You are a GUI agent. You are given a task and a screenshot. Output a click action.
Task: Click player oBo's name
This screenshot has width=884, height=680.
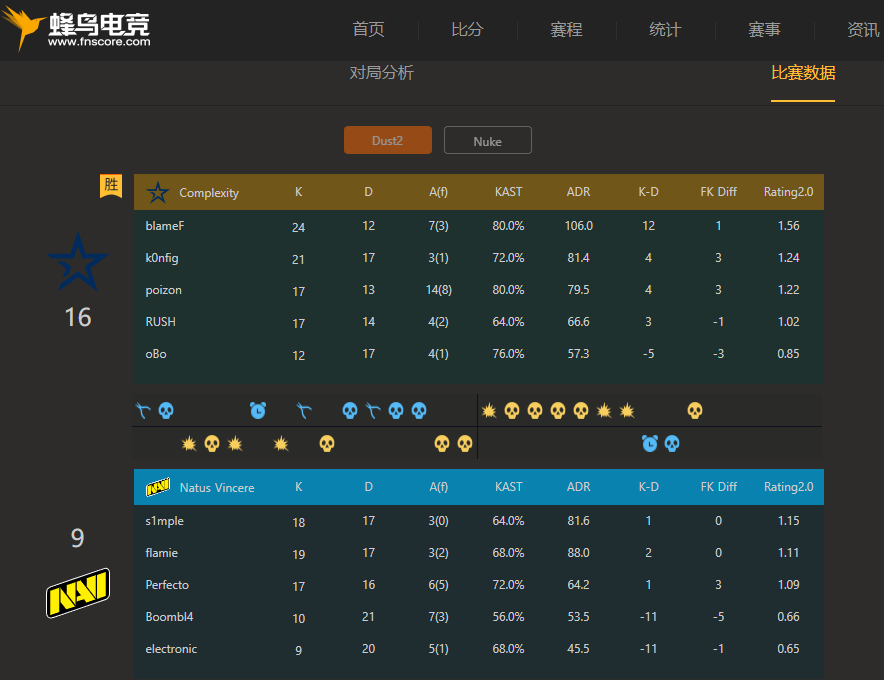coord(156,354)
